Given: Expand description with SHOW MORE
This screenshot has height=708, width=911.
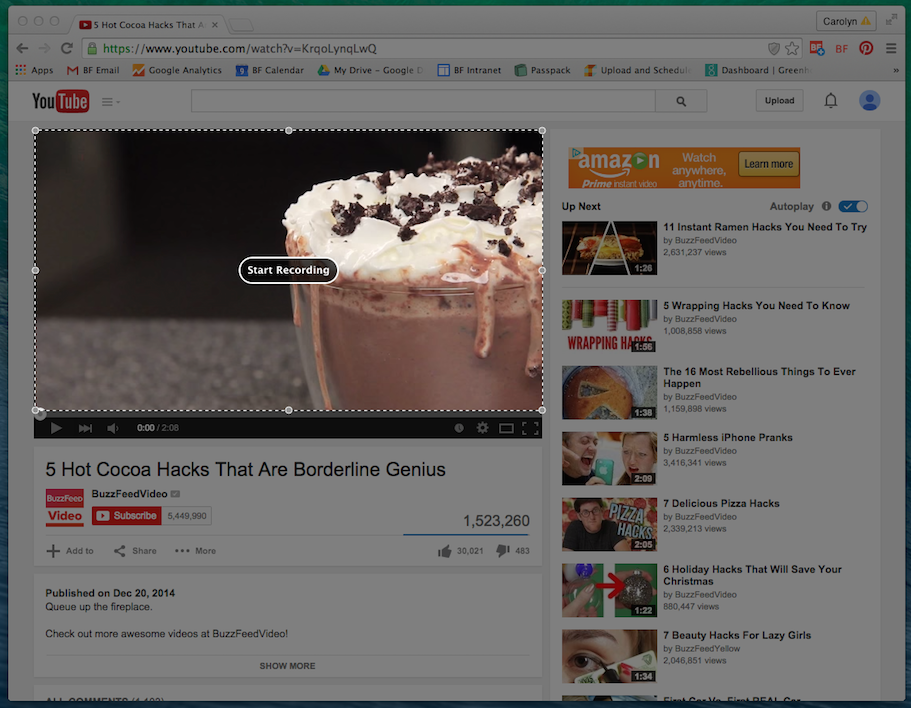Looking at the screenshot, I should click(288, 666).
